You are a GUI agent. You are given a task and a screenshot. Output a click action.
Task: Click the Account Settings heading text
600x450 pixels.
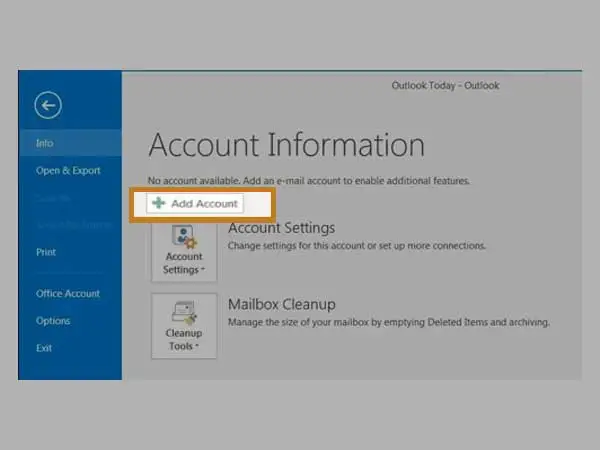(281, 228)
